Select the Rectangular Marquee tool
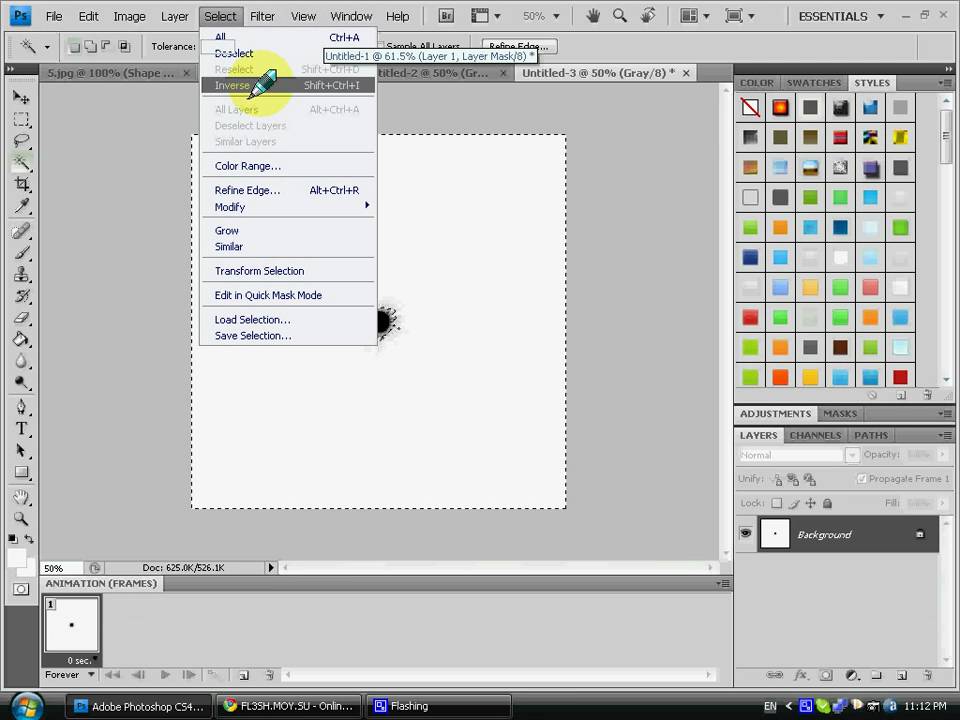 [x=21, y=119]
